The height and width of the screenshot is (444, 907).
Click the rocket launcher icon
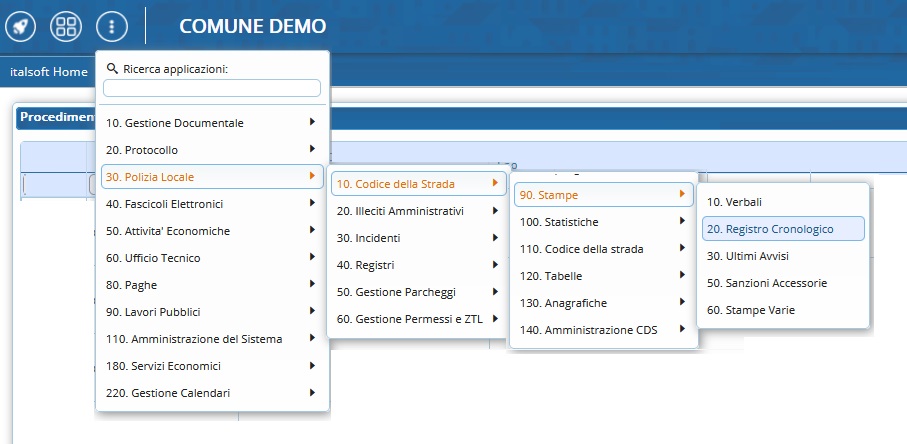[x=20, y=26]
